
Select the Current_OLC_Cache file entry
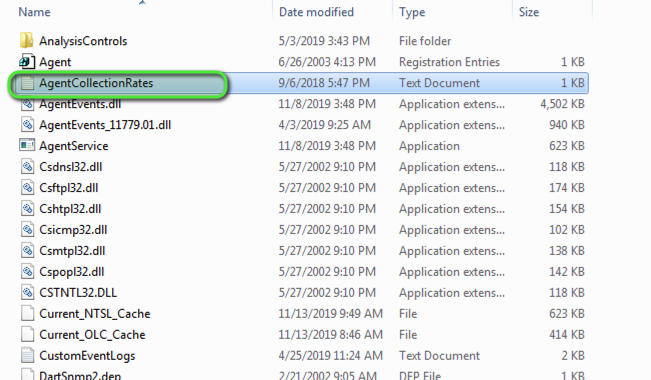click(92, 334)
